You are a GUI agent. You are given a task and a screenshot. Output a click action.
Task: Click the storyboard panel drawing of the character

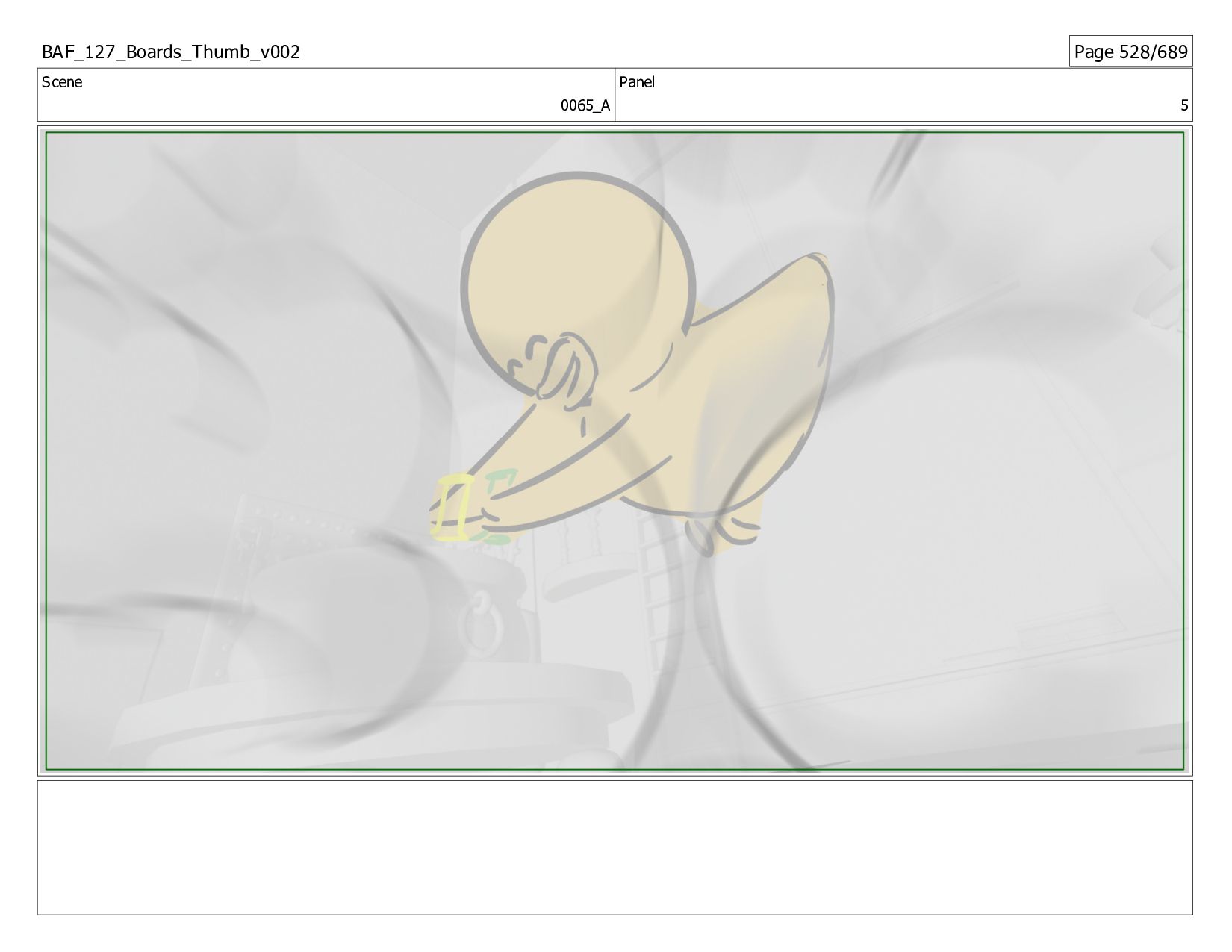(615, 451)
